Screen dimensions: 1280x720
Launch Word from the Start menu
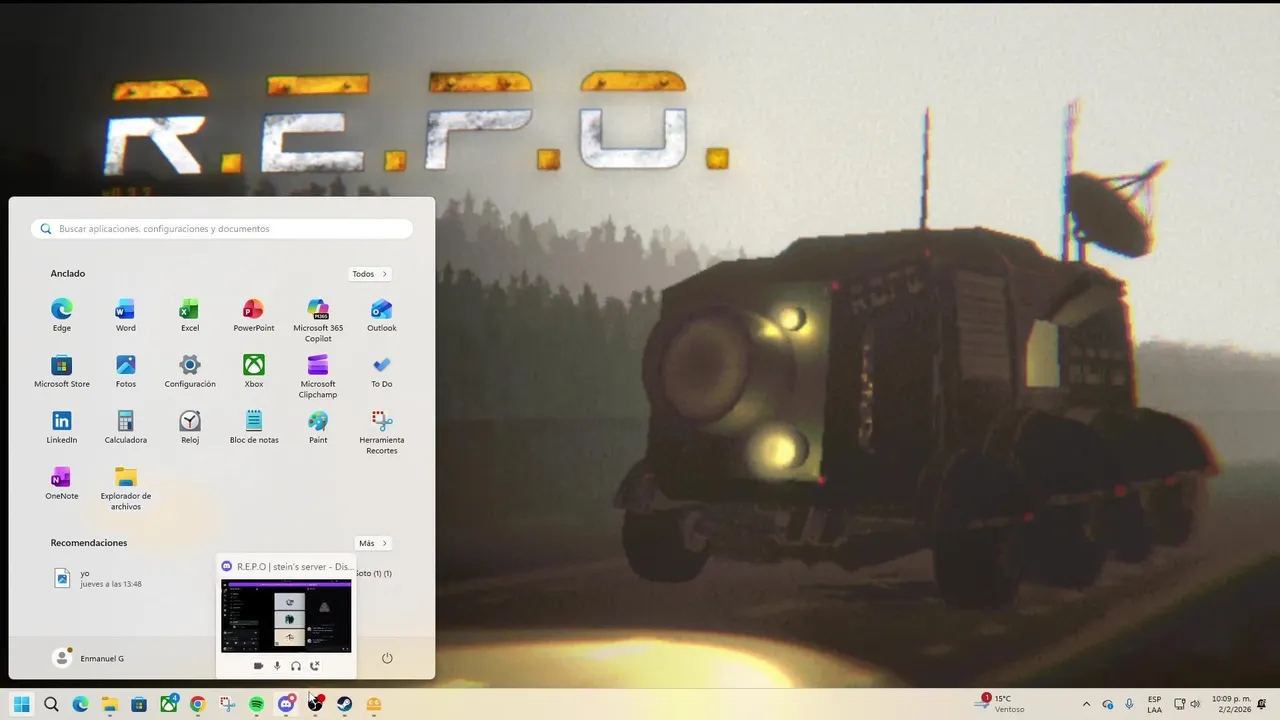tap(125, 314)
